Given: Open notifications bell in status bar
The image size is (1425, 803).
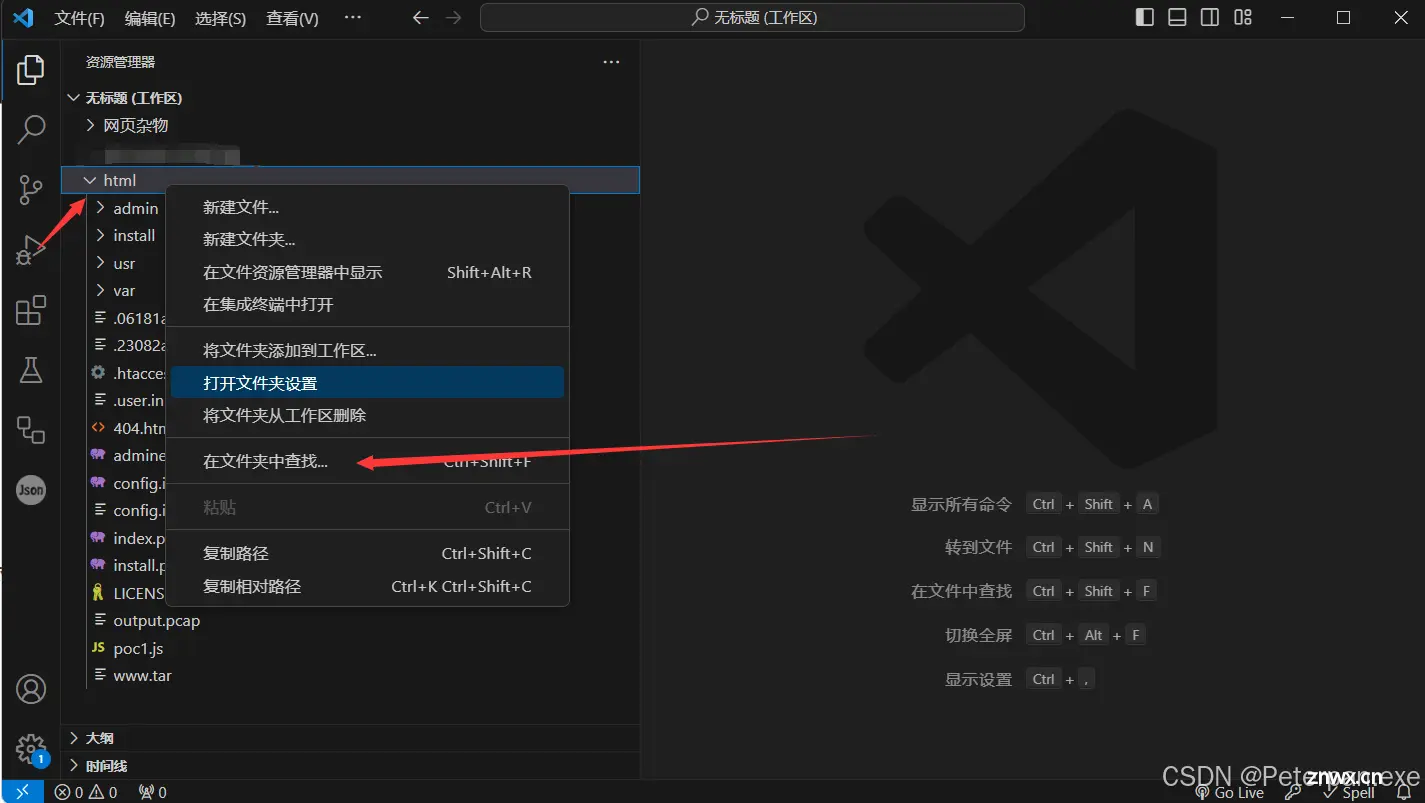Looking at the screenshot, I should click(x=1404, y=792).
